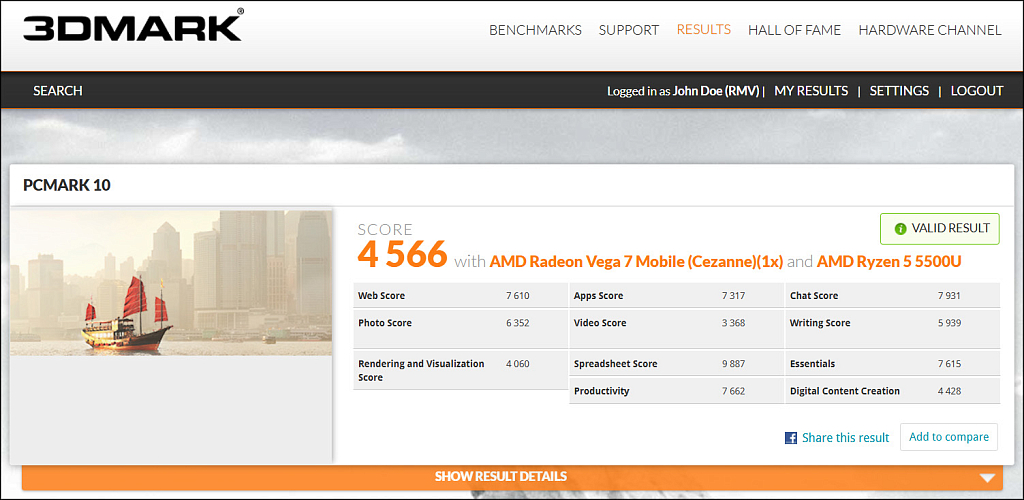Click the green valid result info icon
1024x500 pixels.
tap(900, 228)
